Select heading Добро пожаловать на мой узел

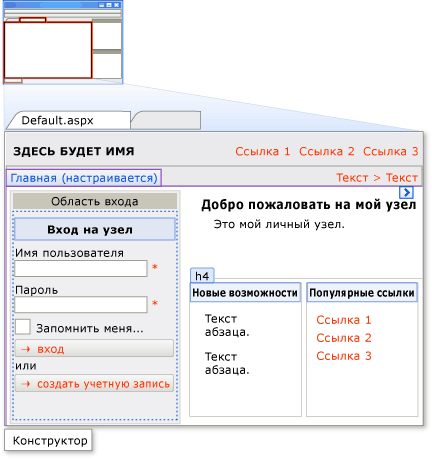tap(309, 204)
